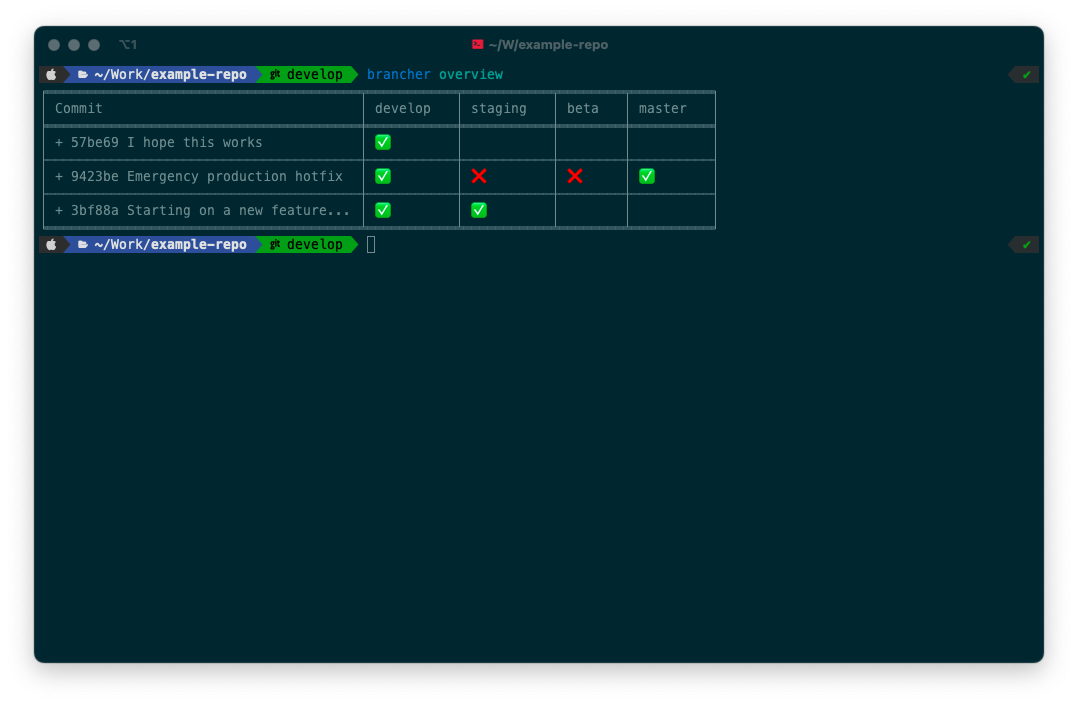Click beta red cross for commit 9423be
Screen dimensions: 1078x705
coord(575,176)
